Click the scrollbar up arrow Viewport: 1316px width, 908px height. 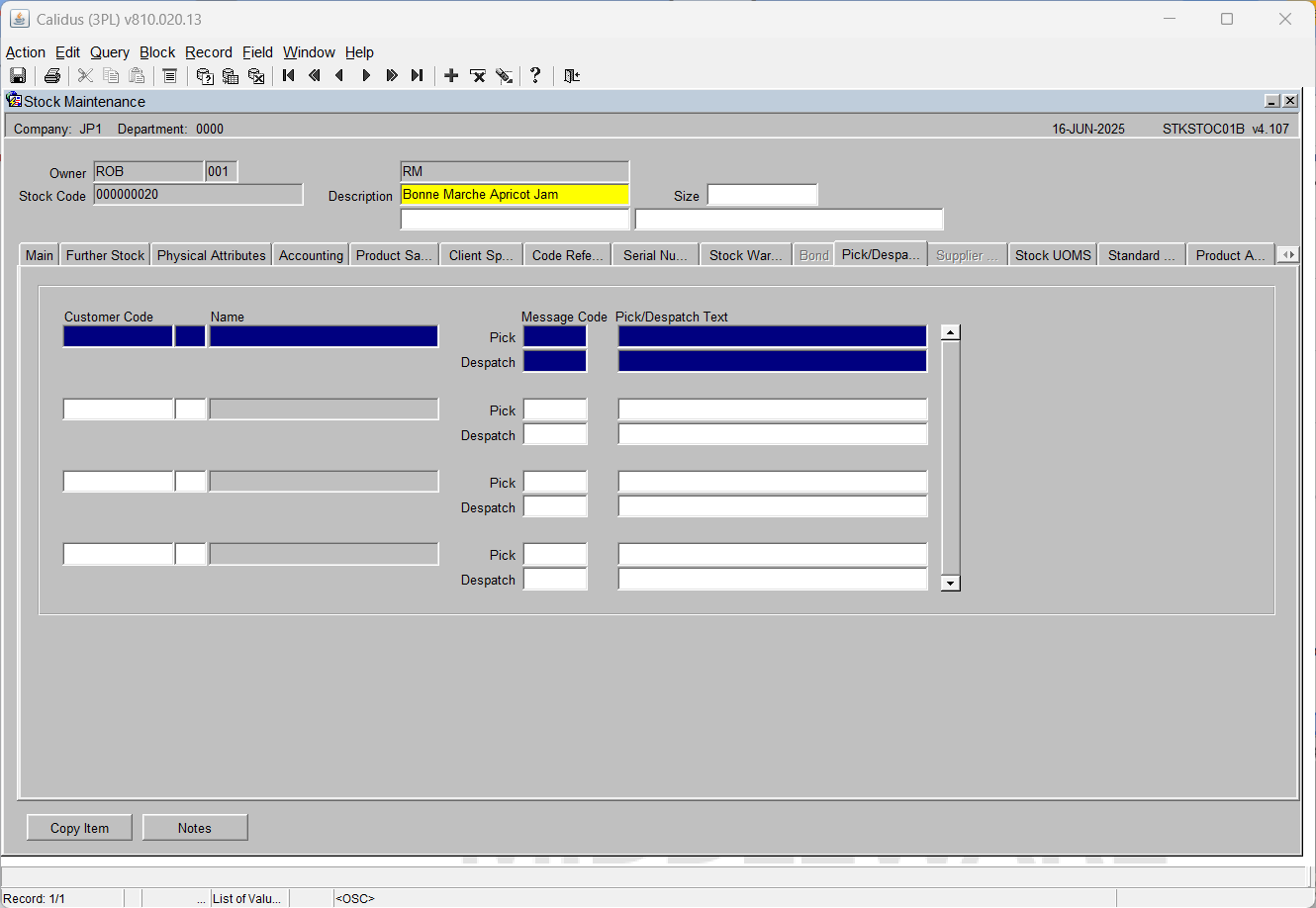(x=951, y=332)
